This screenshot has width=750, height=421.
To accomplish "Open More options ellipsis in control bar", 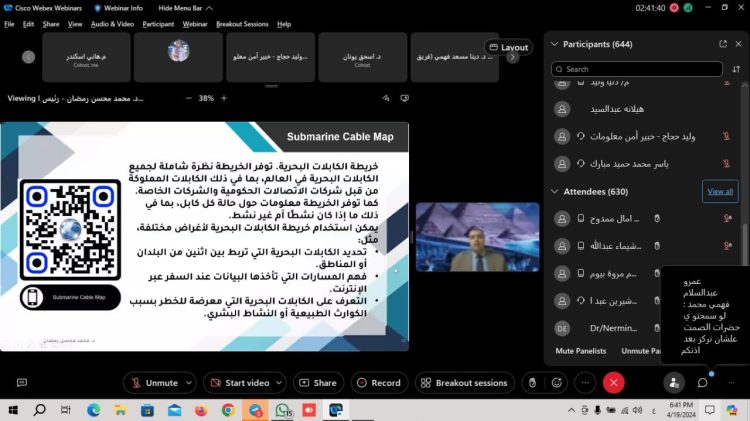I will [585, 383].
